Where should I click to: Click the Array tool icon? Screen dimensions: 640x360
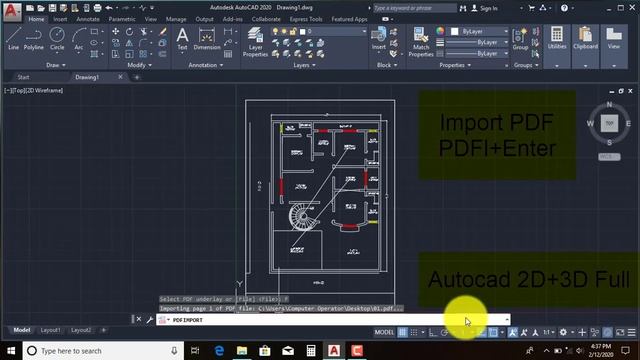(x=143, y=54)
